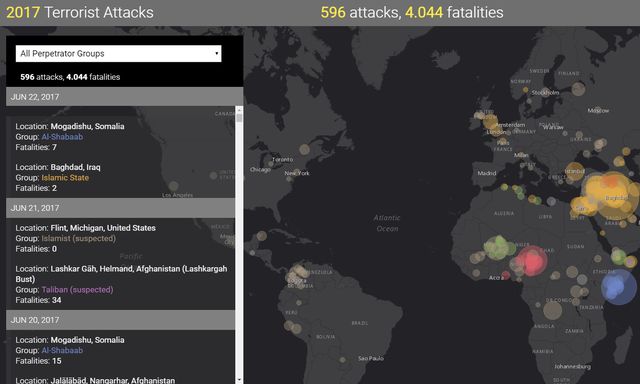Screen dimensions: 640x384
Task: Click the Islamist (suspected) group link
Action: [x=78, y=238]
